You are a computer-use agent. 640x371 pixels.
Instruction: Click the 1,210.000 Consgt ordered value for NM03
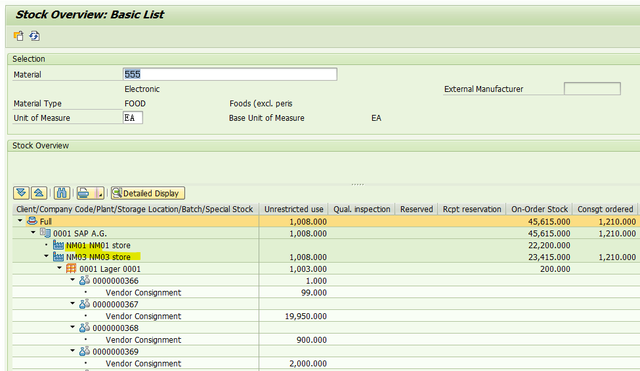pyautogui.click(x=617, y=257)
